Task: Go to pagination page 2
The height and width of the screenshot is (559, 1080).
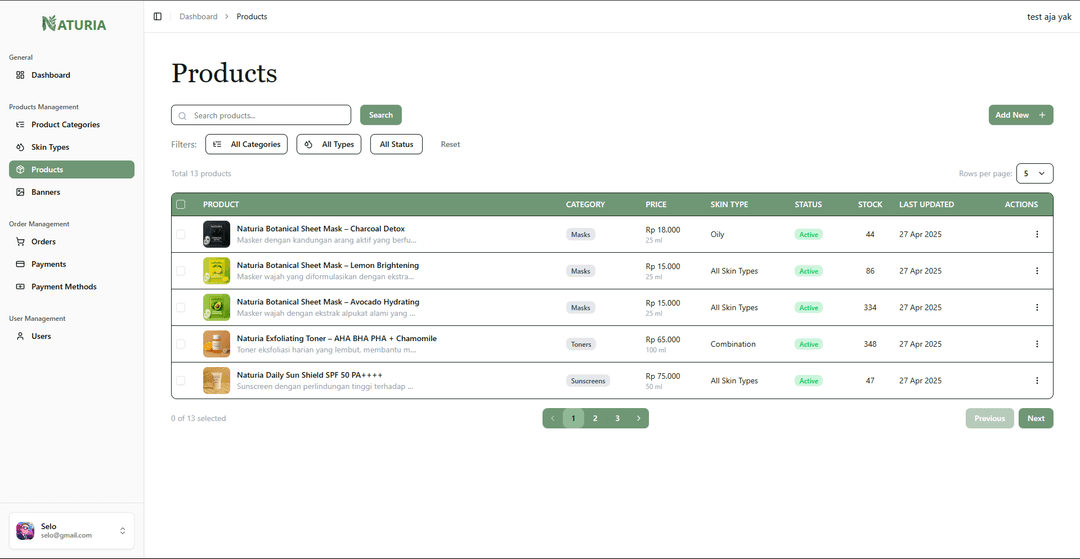Action: [x=595, y=418]
